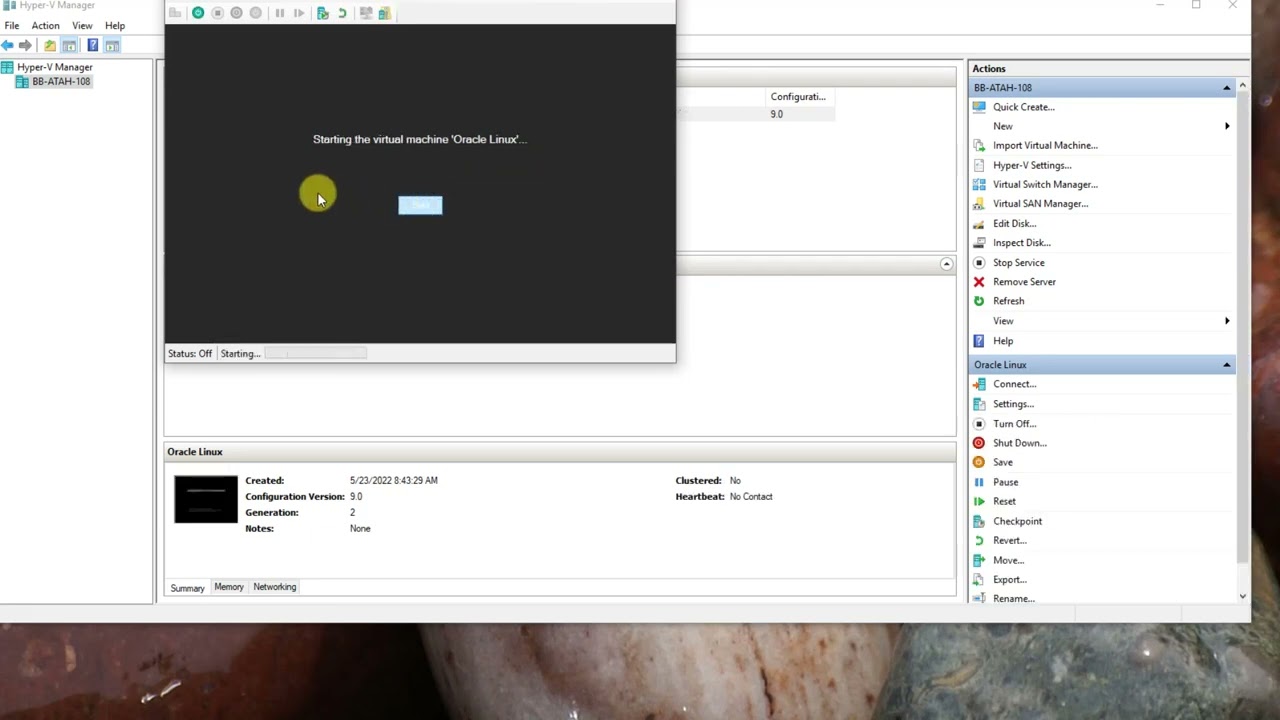Click the Start button in VM window center

tap(420, 205)
